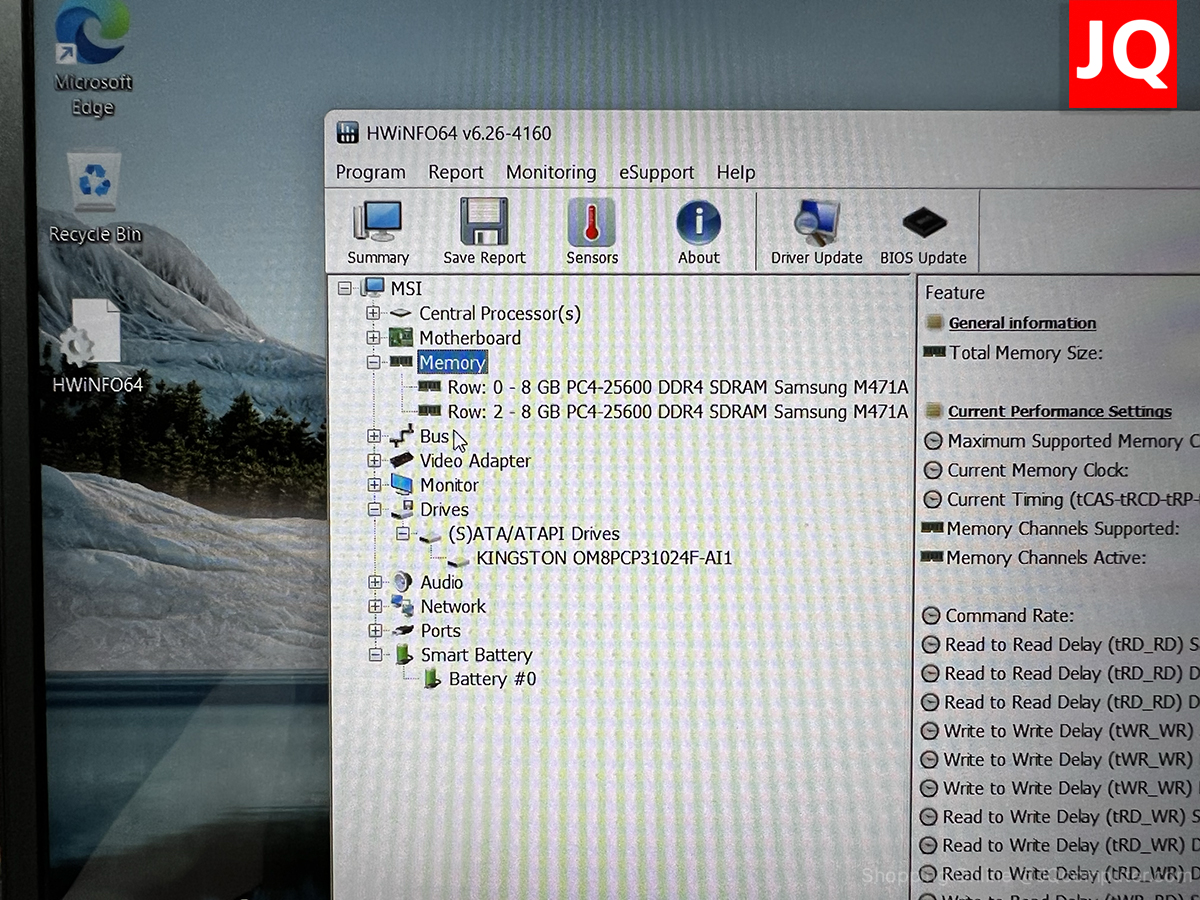Click the Ports connector icon

[403, 631]
